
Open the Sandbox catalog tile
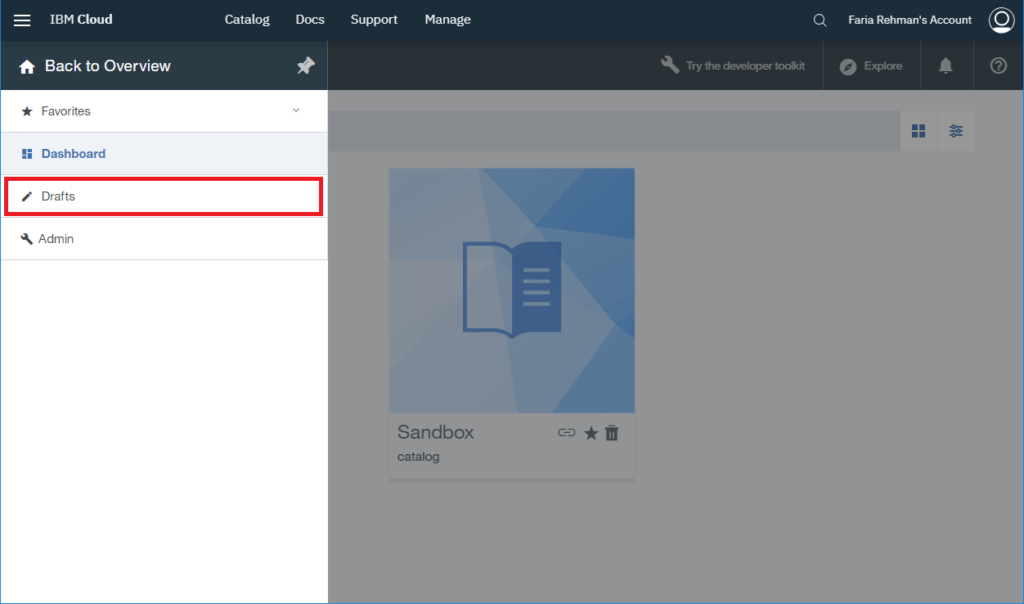[x=511, y=290]
